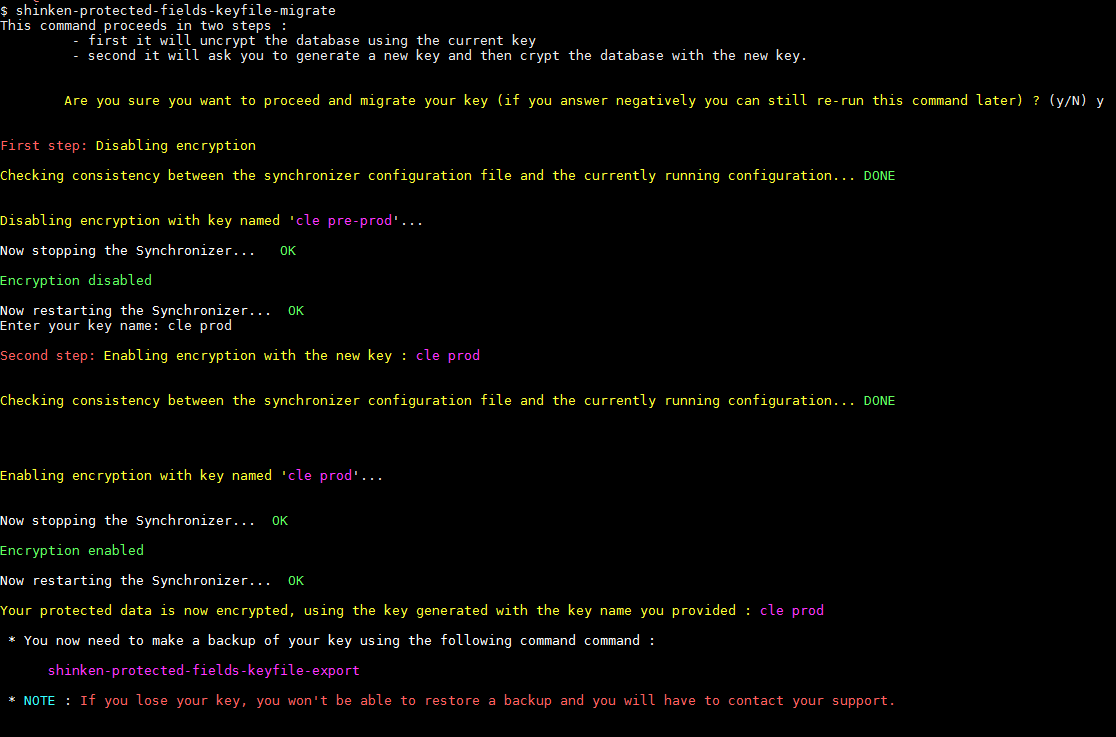Viewport: 1116px width, 737px height.
Task: Click the cyan NOTE label
Action: [x=40, y=701]
